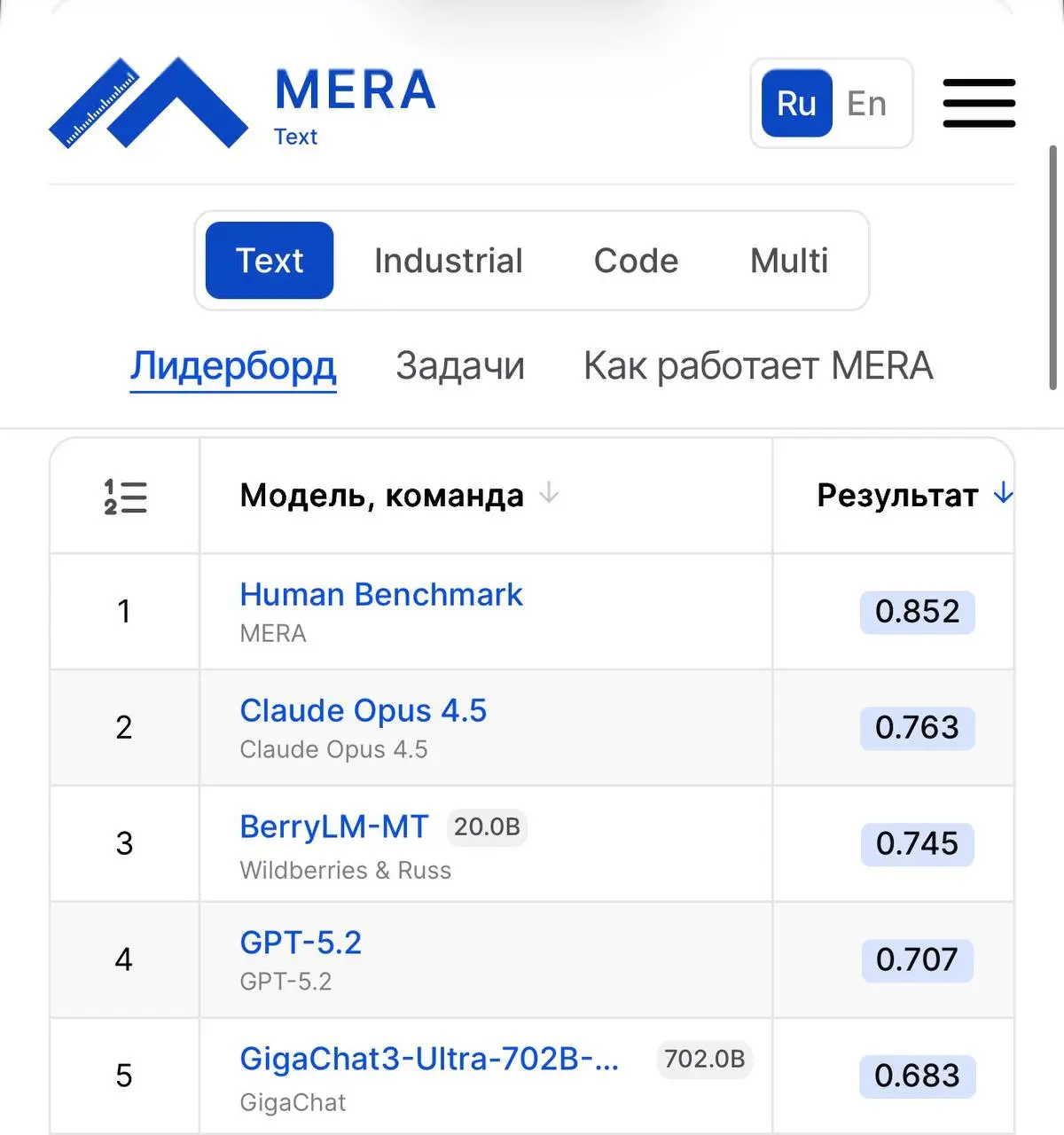Click the page scrollbar on the right
The image size is (1064, 1135).
1053,268
